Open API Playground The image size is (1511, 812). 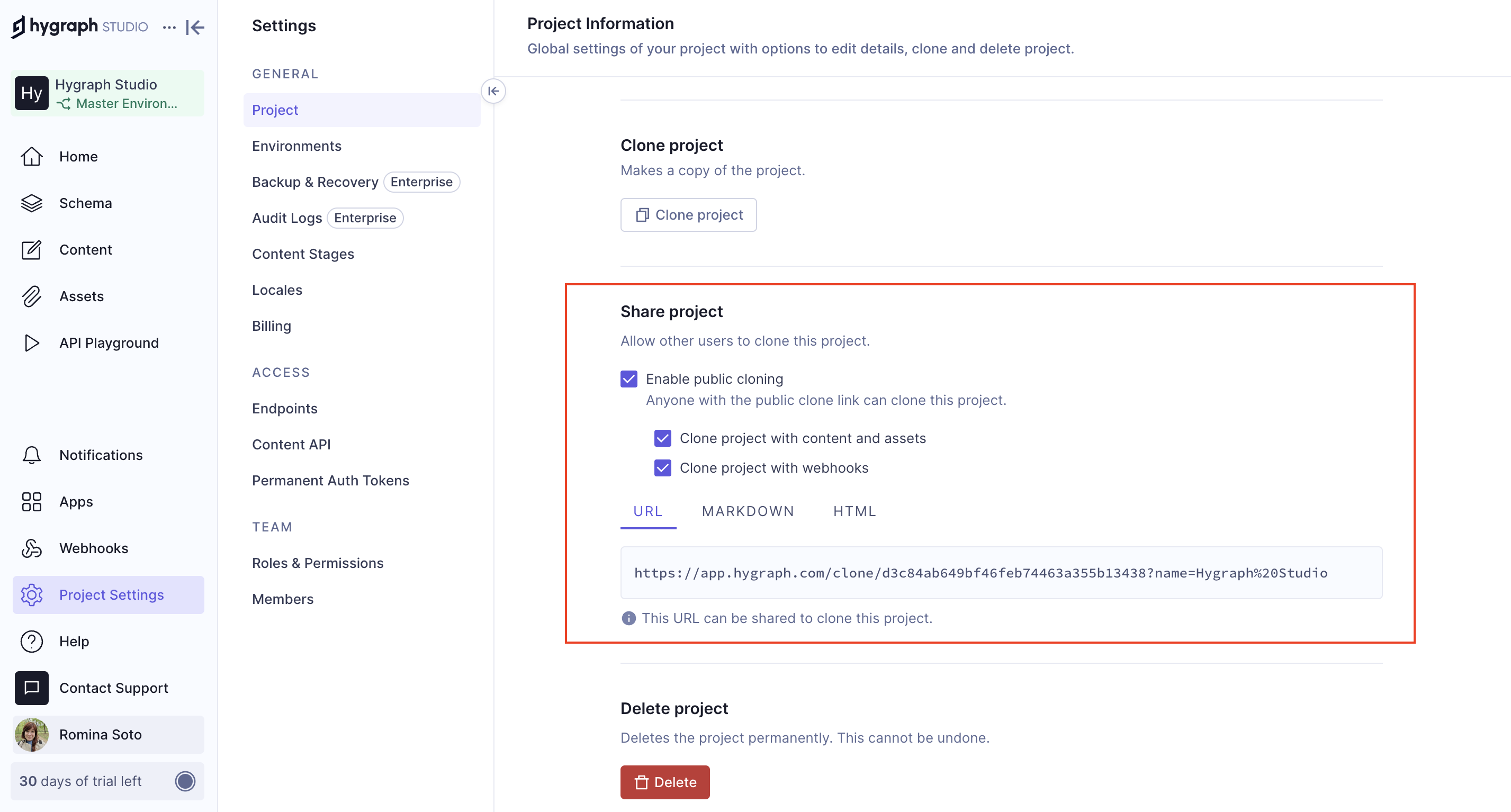coord(109,342)
